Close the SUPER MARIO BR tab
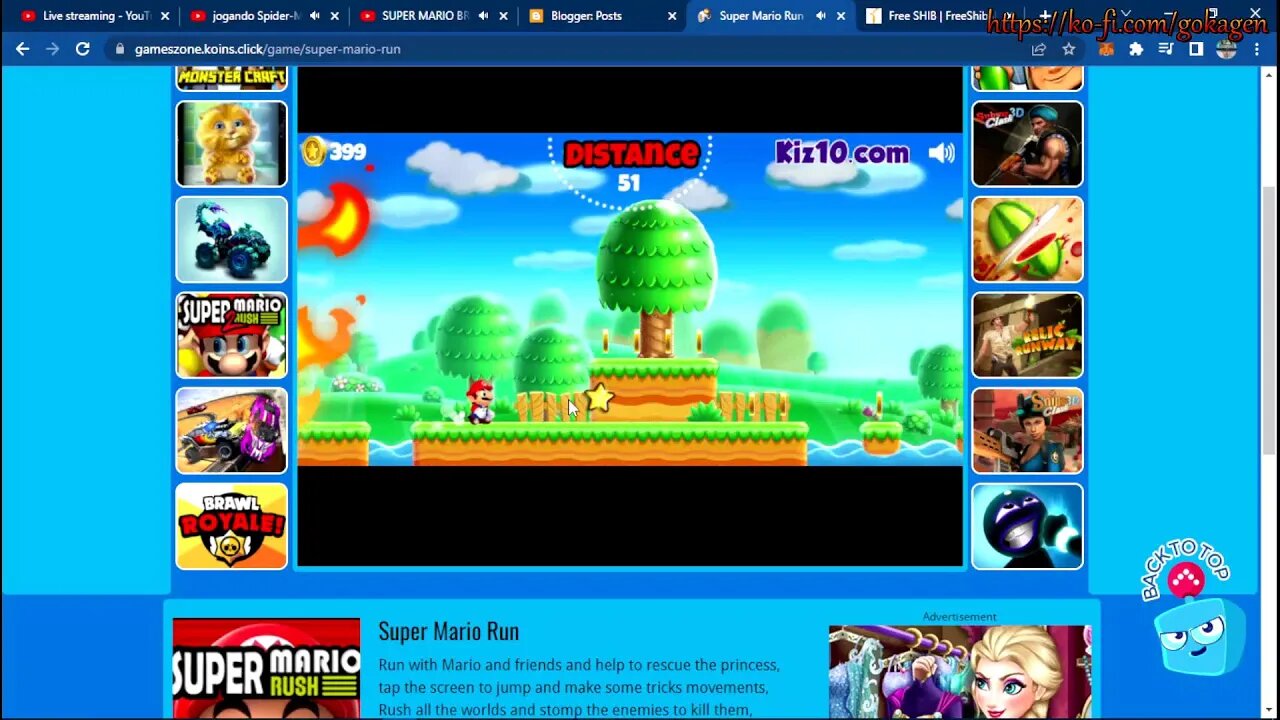Viewport: 1280px width, 720px height. coord(503,16)
